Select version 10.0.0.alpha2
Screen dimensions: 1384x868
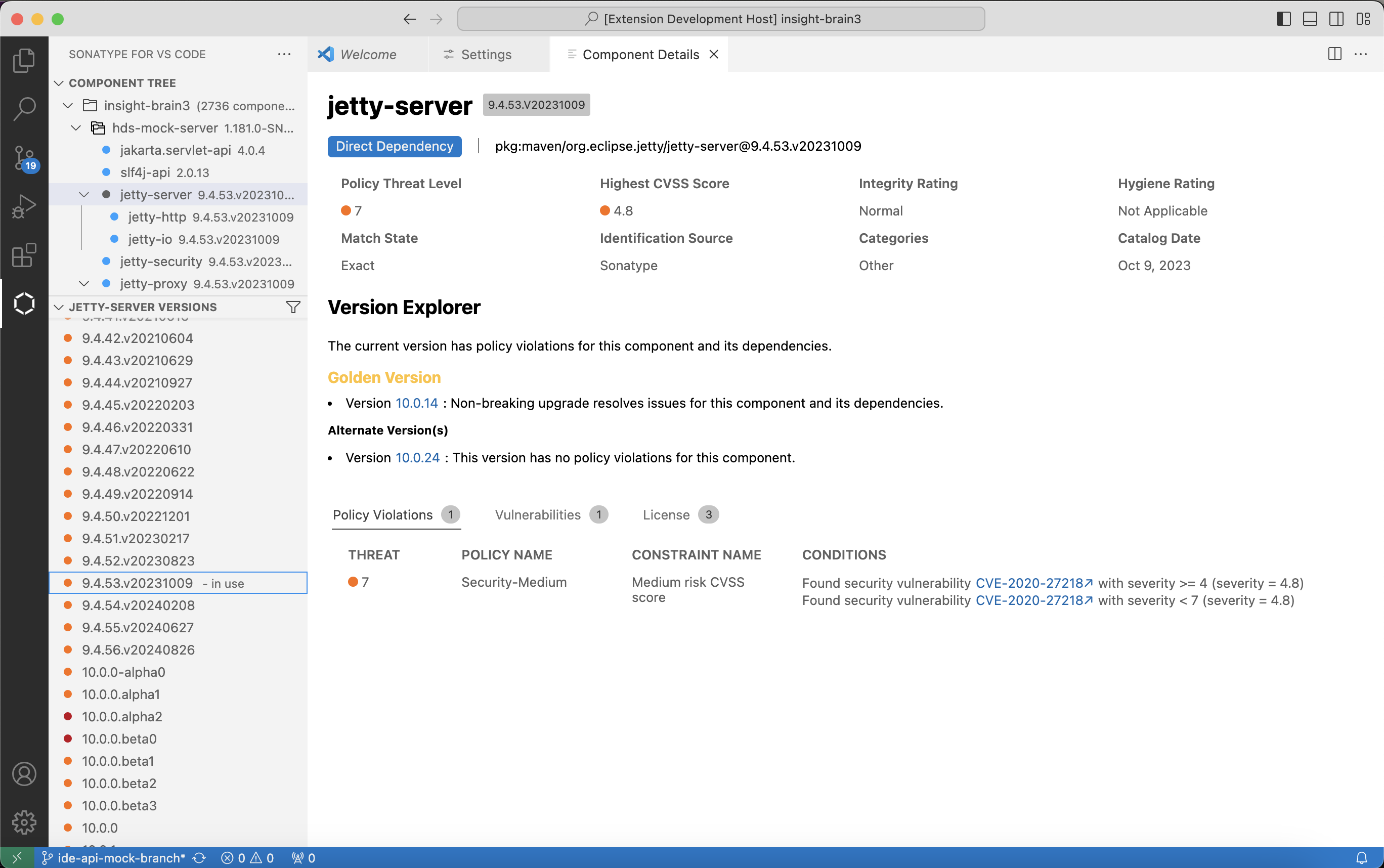click(178, 716)
